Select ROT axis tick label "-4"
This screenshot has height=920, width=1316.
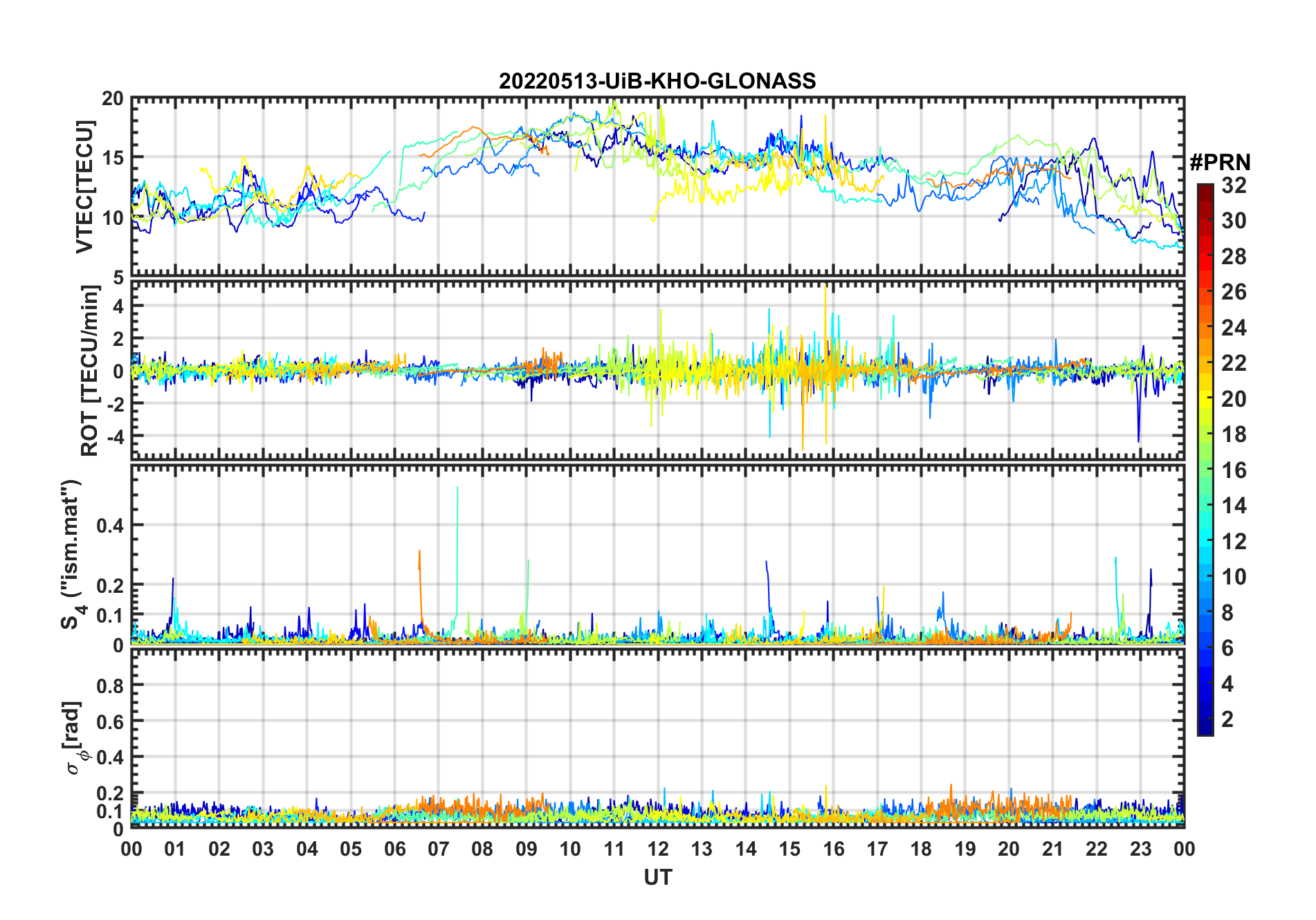[116, 436]
